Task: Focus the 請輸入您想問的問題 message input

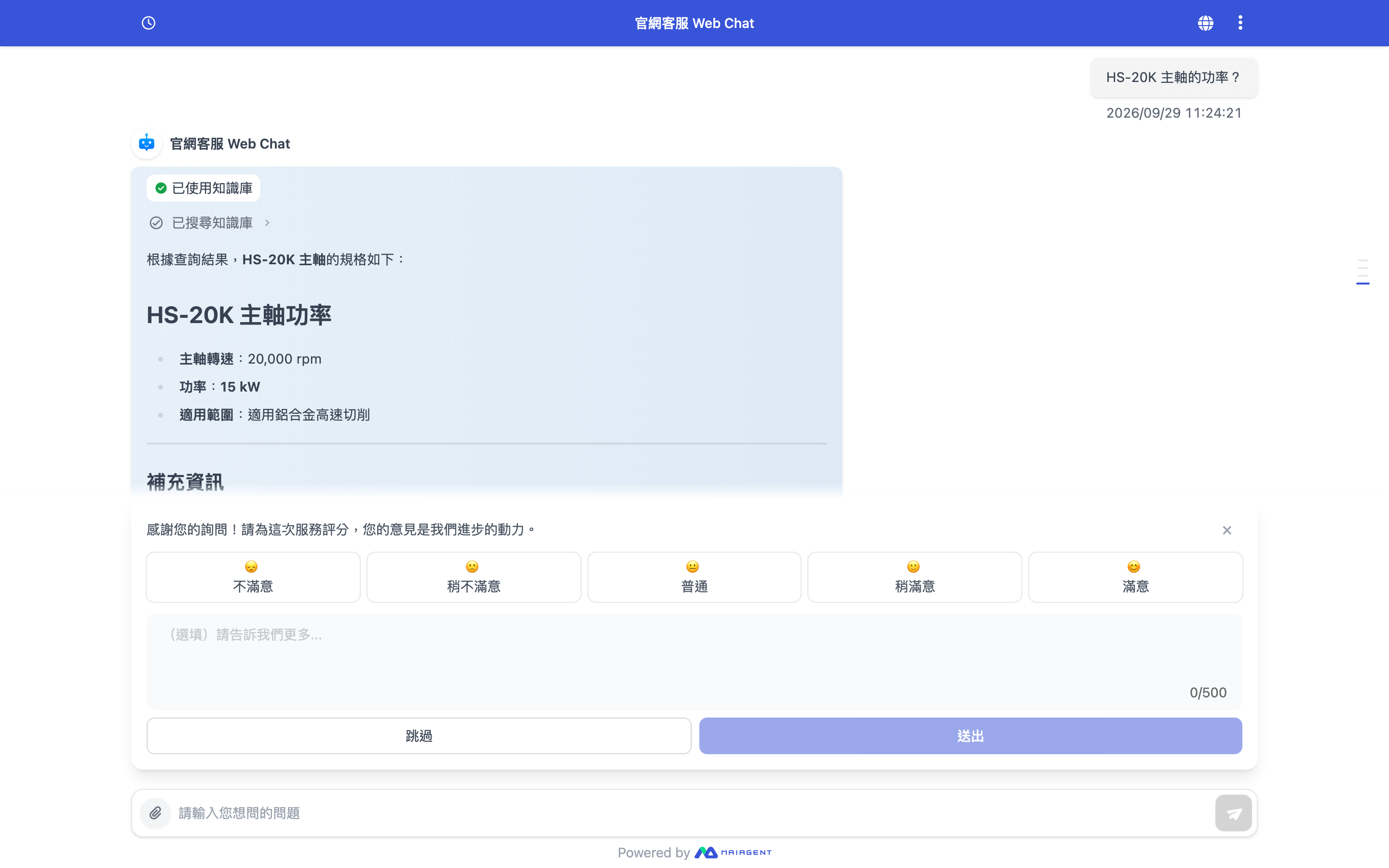Action: (x=692, y=813)
